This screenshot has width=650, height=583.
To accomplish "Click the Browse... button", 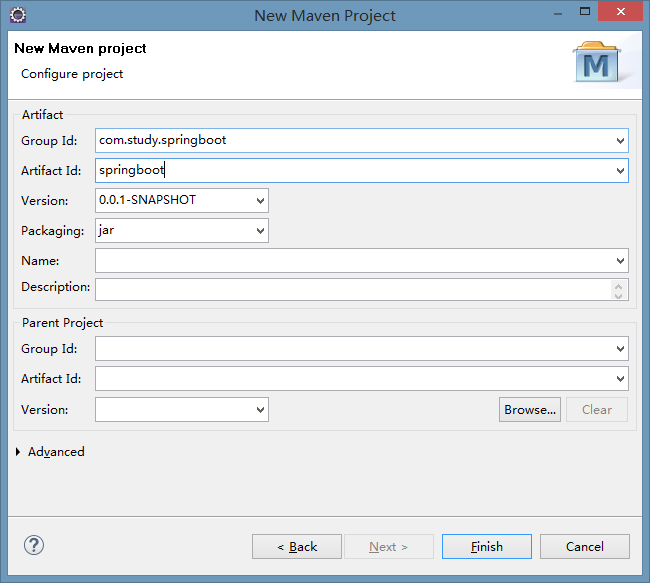I will click(530, 410).
